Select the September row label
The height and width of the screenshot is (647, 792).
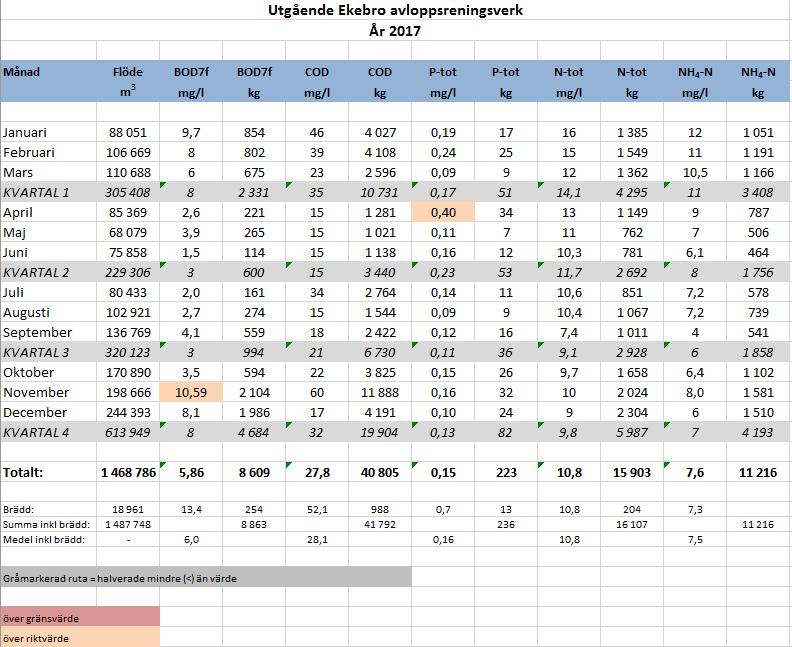(x=37, y=333)
